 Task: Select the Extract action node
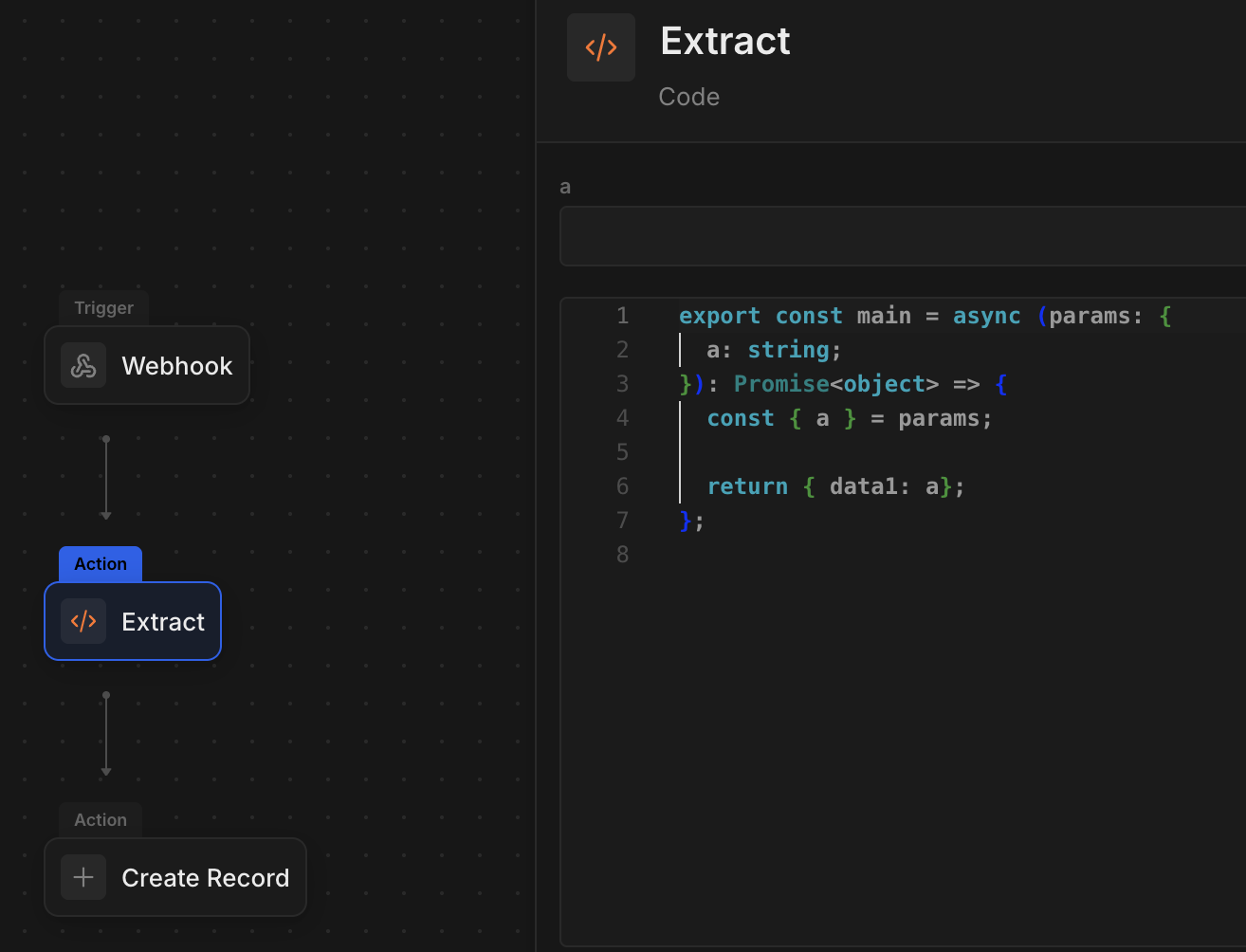pos(133,622)
